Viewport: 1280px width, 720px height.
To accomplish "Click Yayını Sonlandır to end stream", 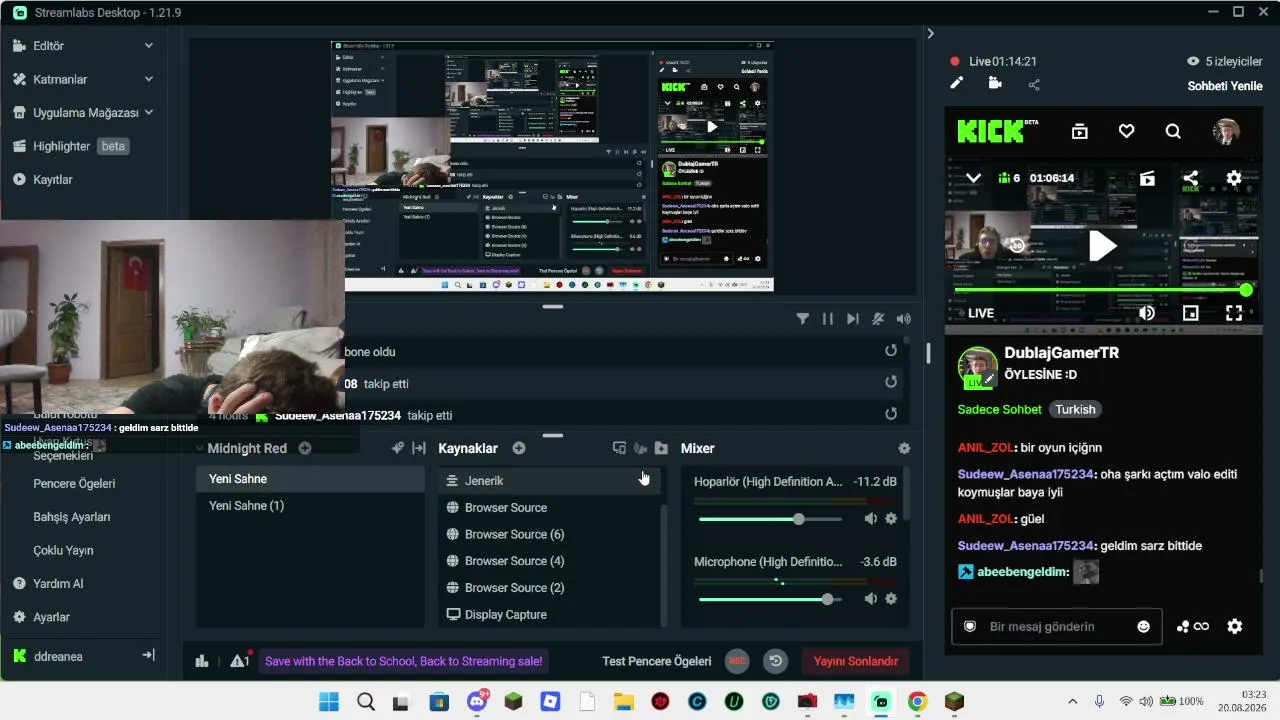I will click(x=855, y=661).
